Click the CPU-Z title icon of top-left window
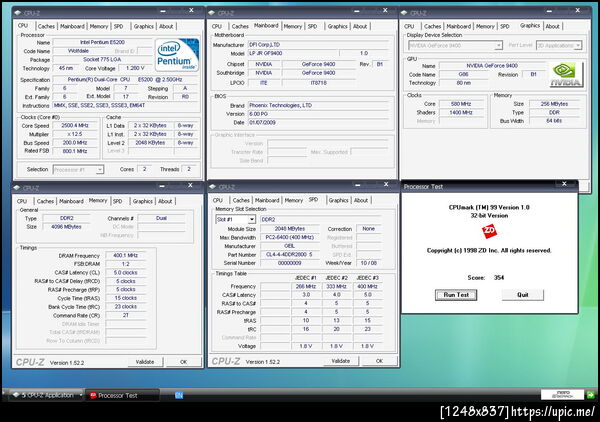 [18, 13]
